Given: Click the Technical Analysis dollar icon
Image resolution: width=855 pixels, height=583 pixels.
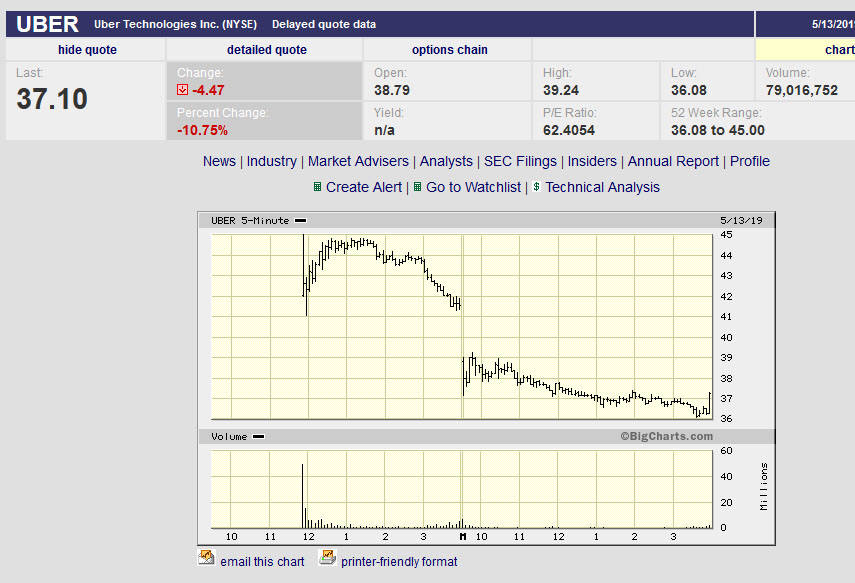Looking at the screenshot, I should coord(537,187).
